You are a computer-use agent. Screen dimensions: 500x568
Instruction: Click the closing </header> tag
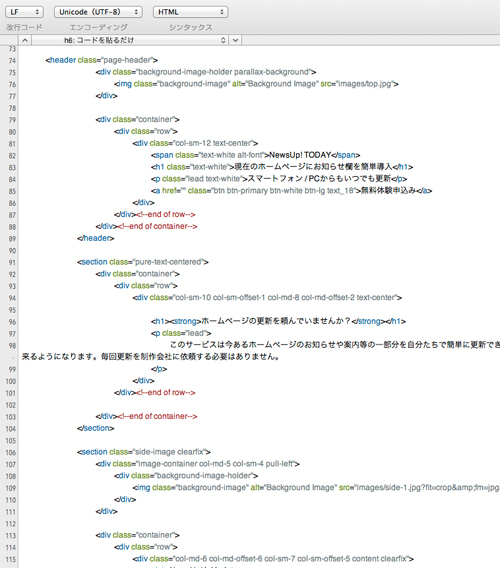(x=96, y=238)
